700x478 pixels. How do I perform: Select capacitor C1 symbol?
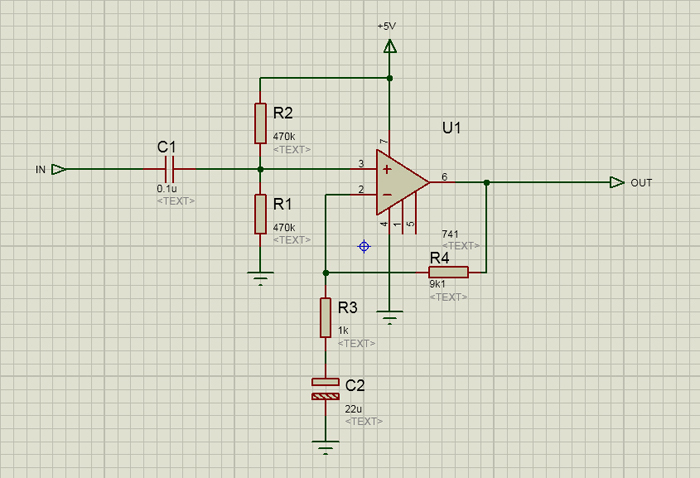click(169, 169)
